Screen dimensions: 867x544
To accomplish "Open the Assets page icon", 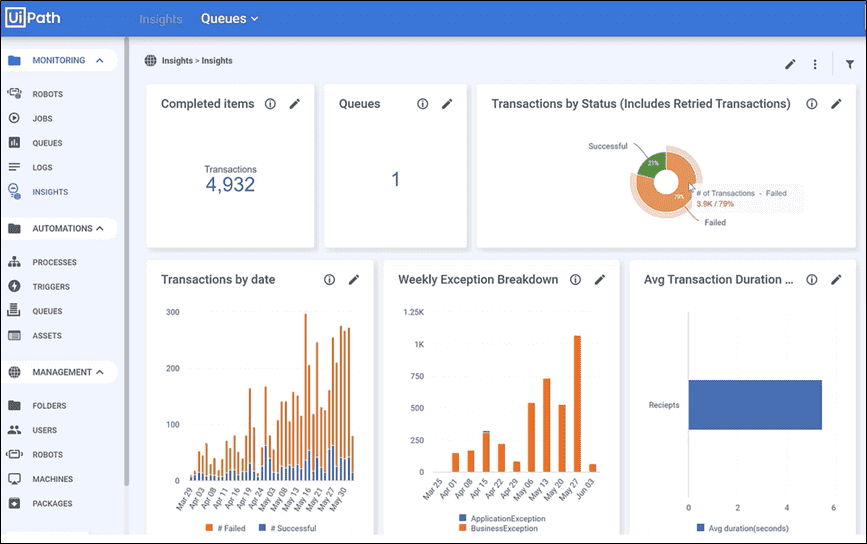I will point(14,336).
